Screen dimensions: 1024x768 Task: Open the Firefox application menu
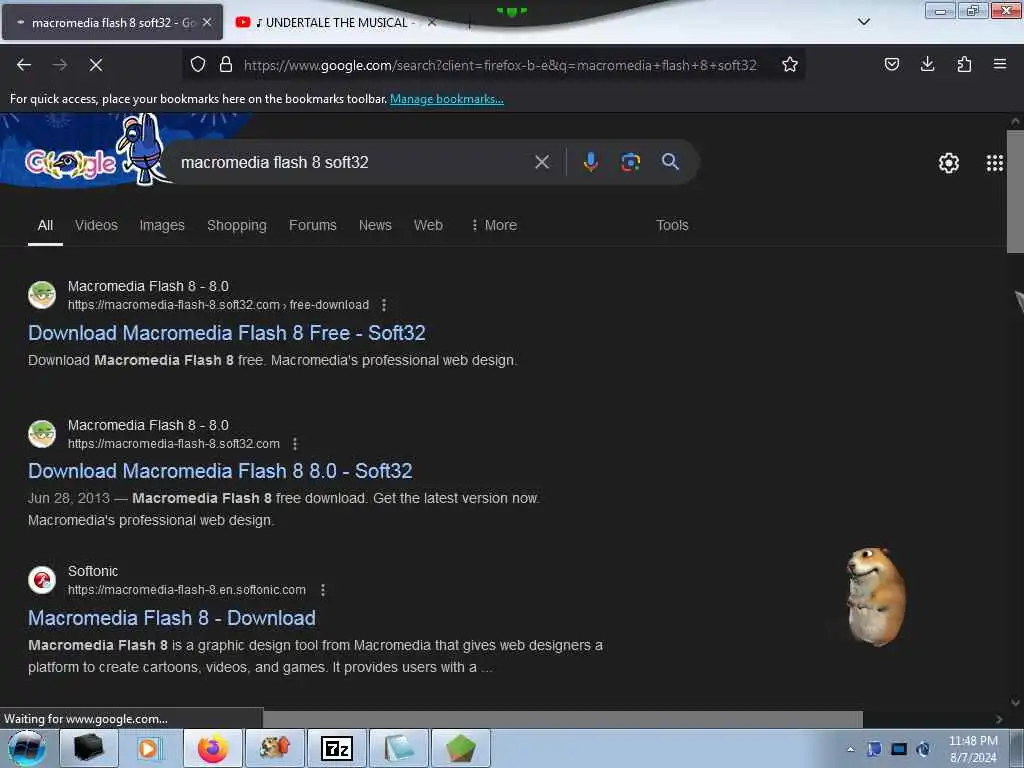coord(1000,64)
